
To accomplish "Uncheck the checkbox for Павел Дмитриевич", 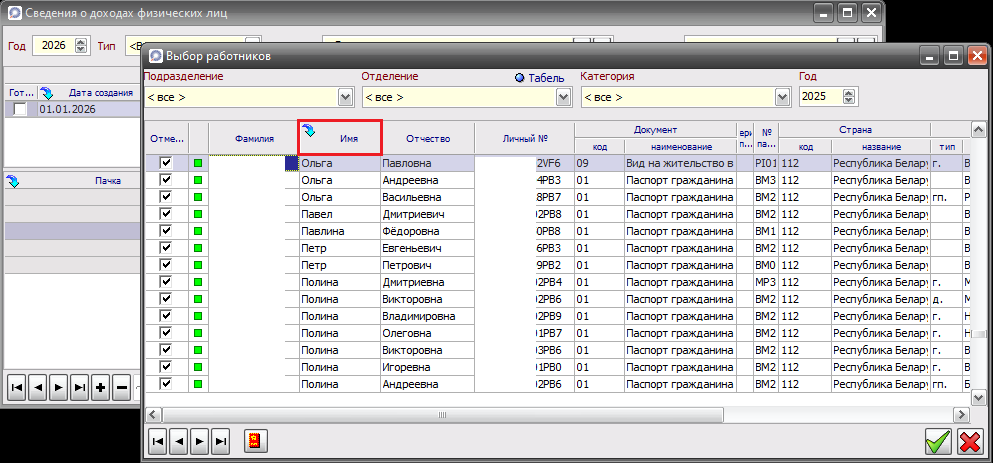I will (166, 214).
